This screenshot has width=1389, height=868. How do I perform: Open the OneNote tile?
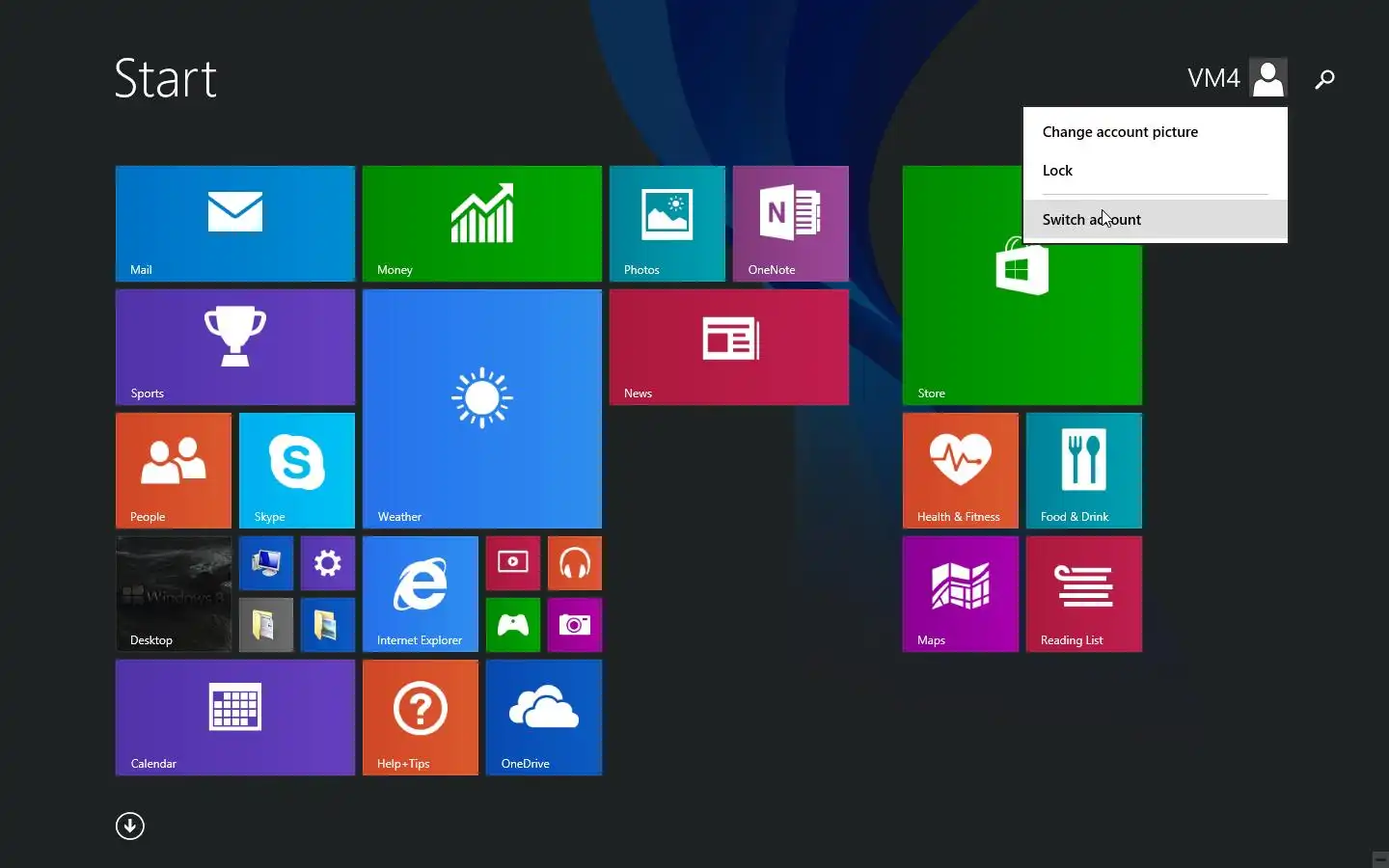point(791,224)
